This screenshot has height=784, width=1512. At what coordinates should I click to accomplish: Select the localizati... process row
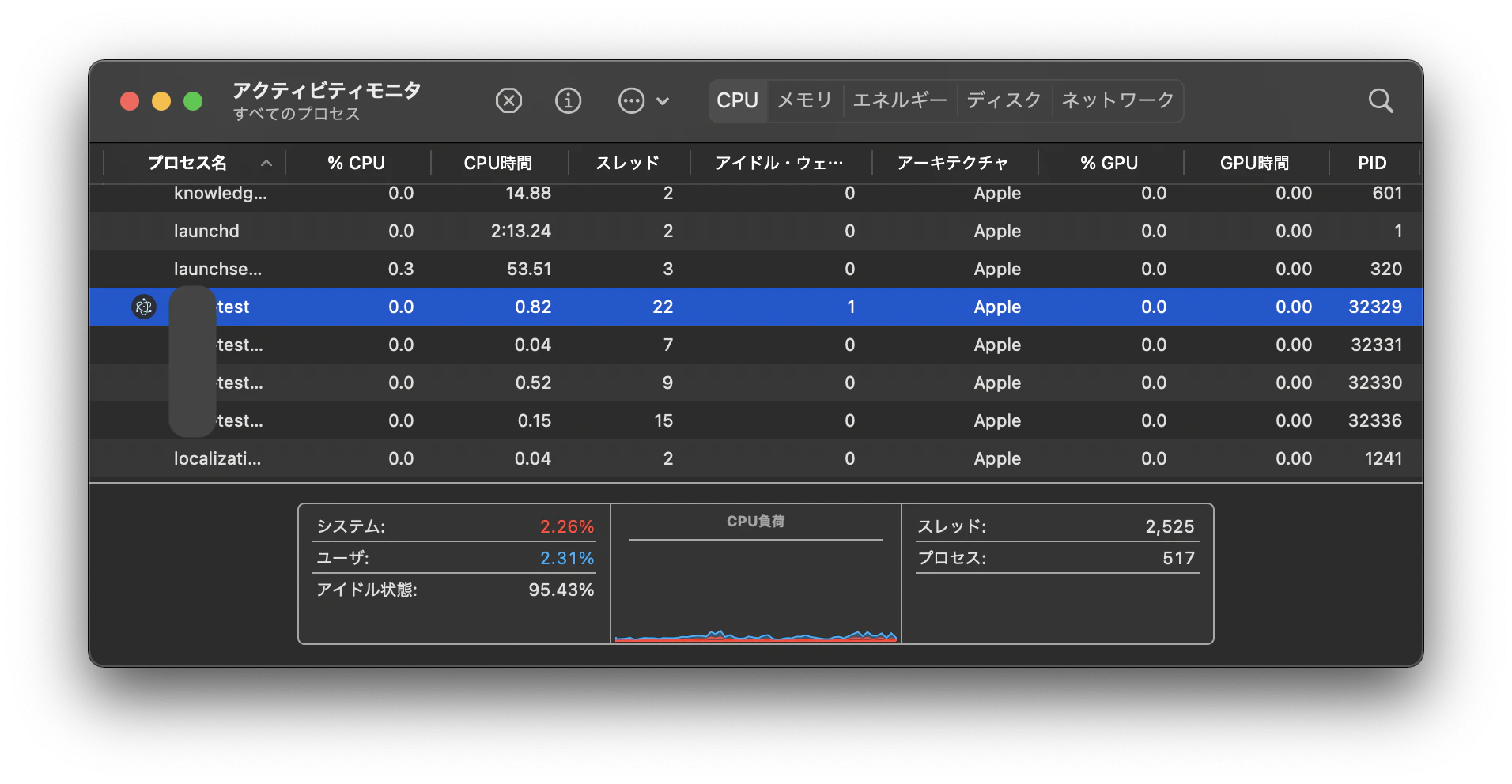tap(756, 458)
